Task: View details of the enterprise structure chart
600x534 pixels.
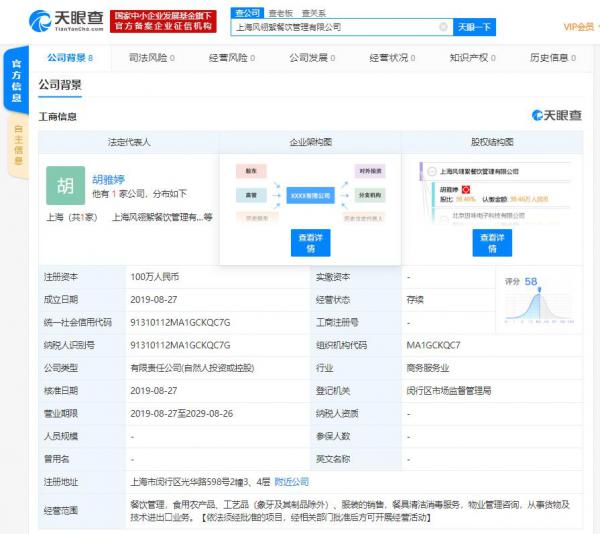Action: click(x=311, y=243)
